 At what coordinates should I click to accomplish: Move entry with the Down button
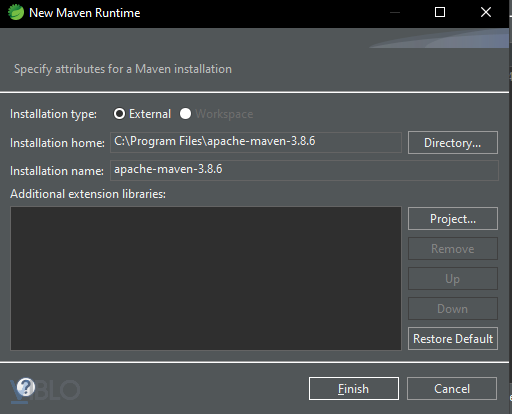tap(453, 309)
